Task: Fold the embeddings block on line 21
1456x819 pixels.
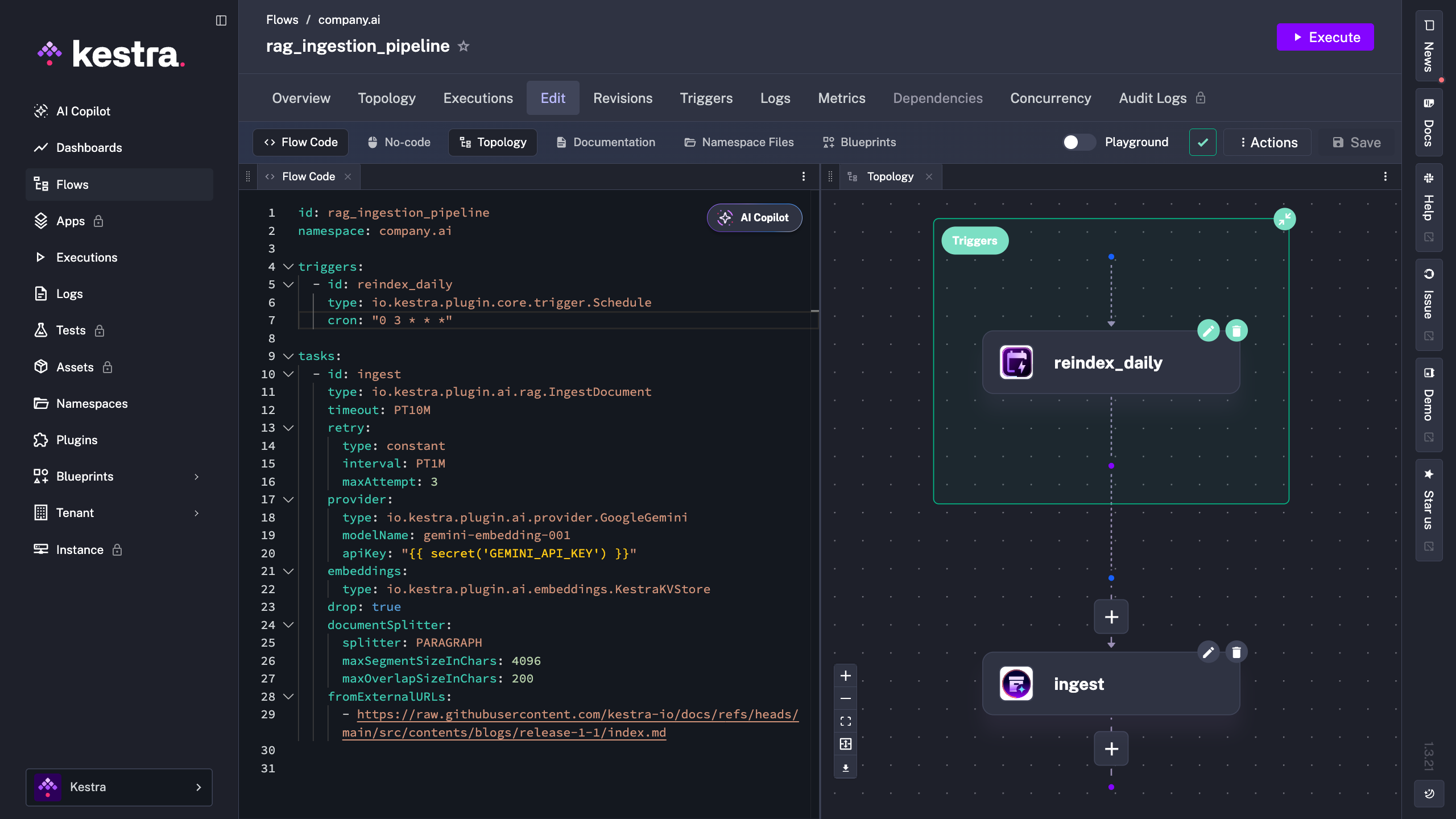Action: click(288, 571)
